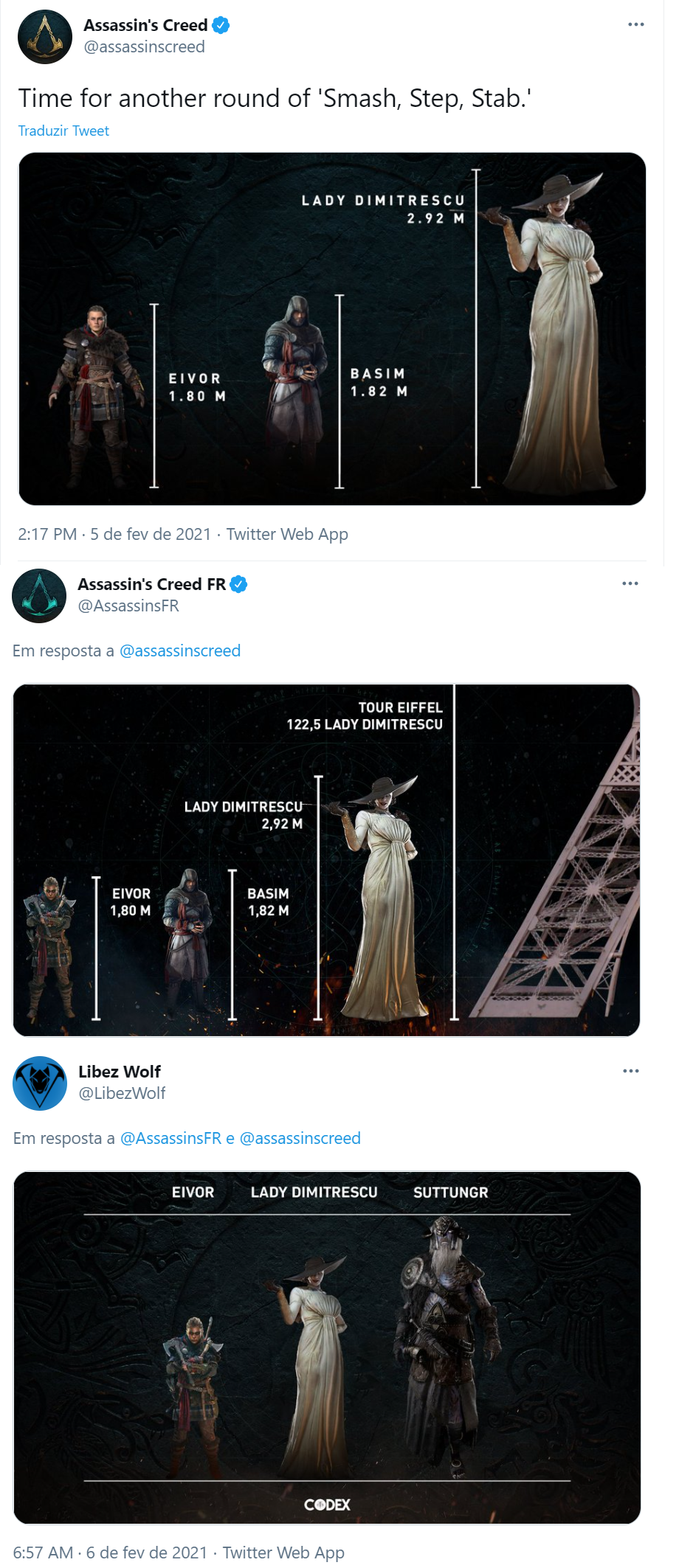679x1568 pixels.
Task: Open Assassin's Creed FR profile avatar
Action: 39,596
